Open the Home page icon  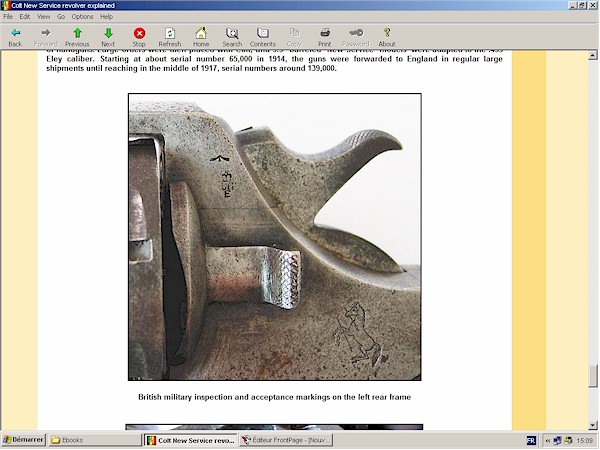pyautogui.click(x=201, y=33)
